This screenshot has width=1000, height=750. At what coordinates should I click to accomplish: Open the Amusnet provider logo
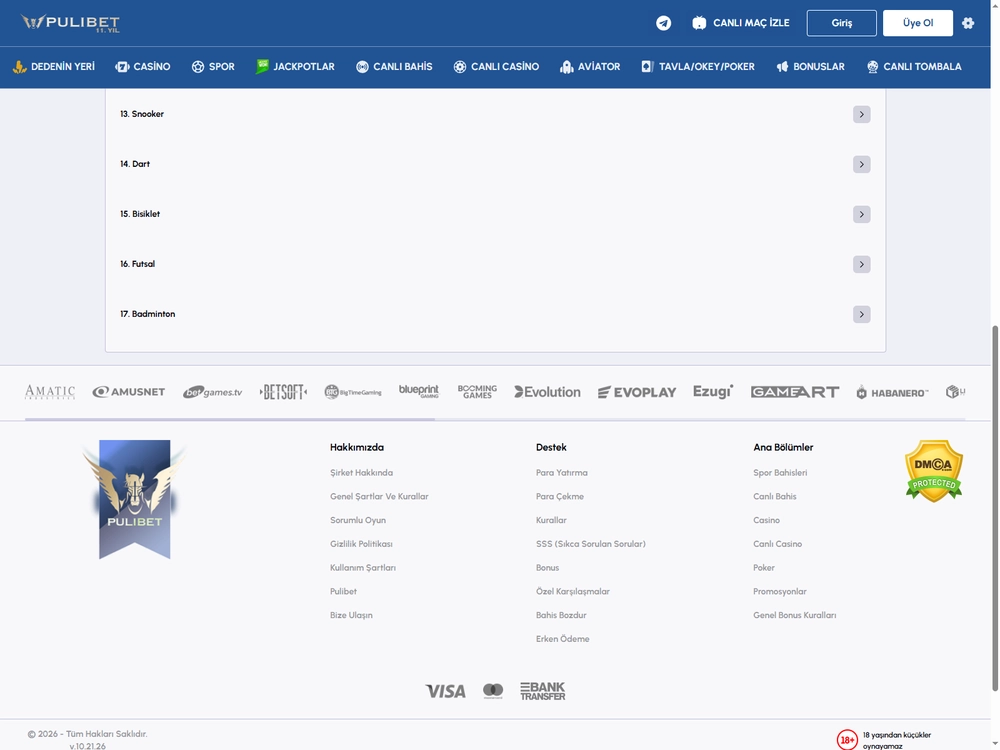point(129,392)
